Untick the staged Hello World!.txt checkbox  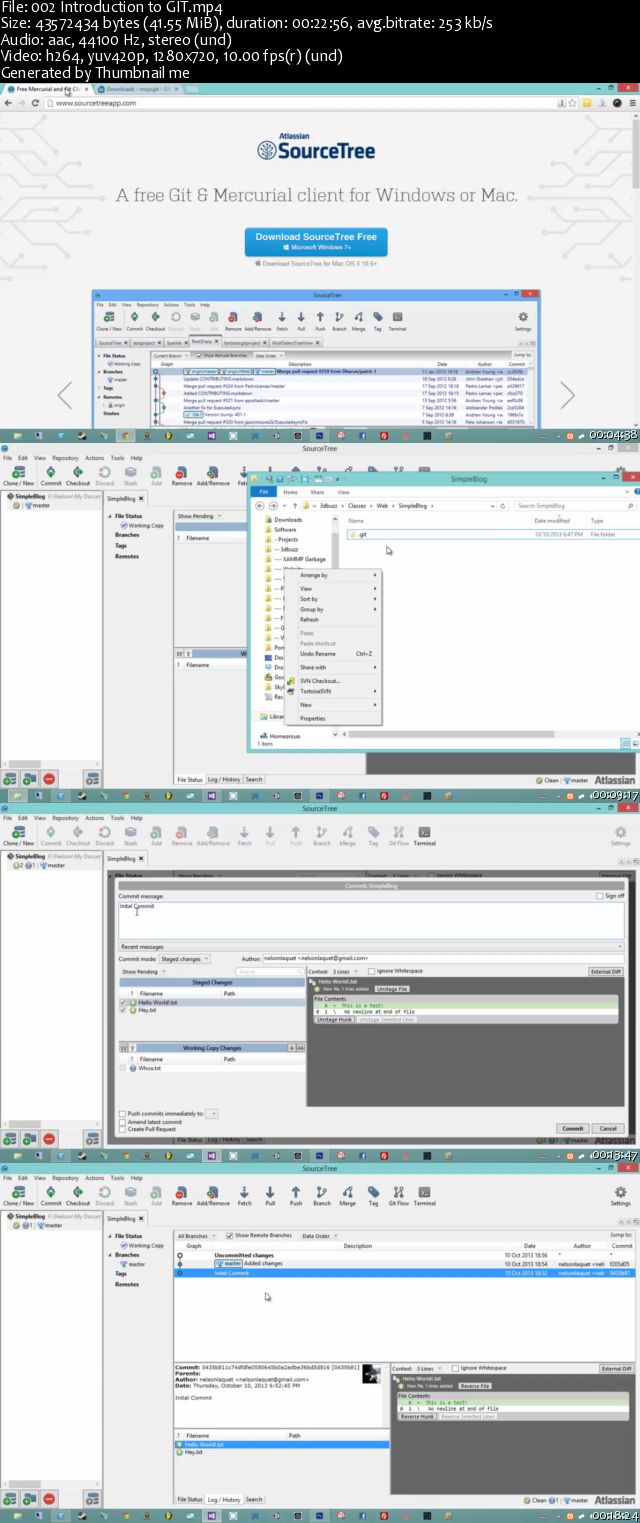123,1002
